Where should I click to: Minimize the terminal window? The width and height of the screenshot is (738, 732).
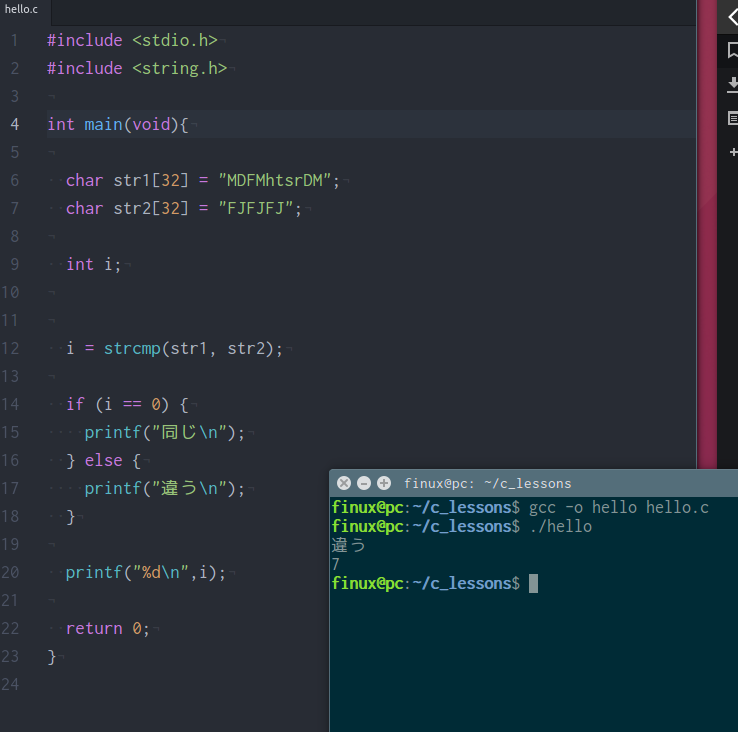click(x=364, y=483)
